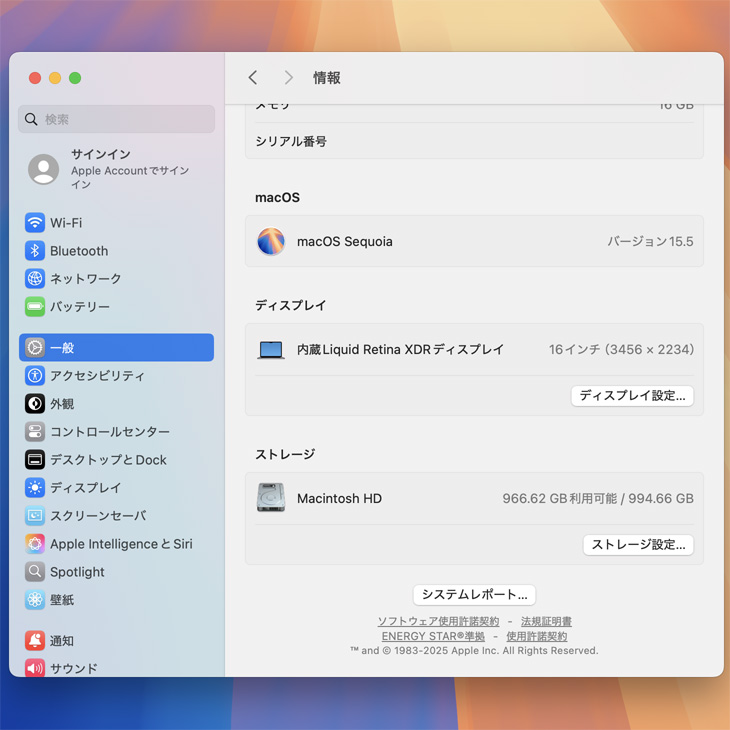Select デスクトップとDock label in sidebar
Image resolution: width=730 pixels, height=730 pixels.
[x=108, y=460]
